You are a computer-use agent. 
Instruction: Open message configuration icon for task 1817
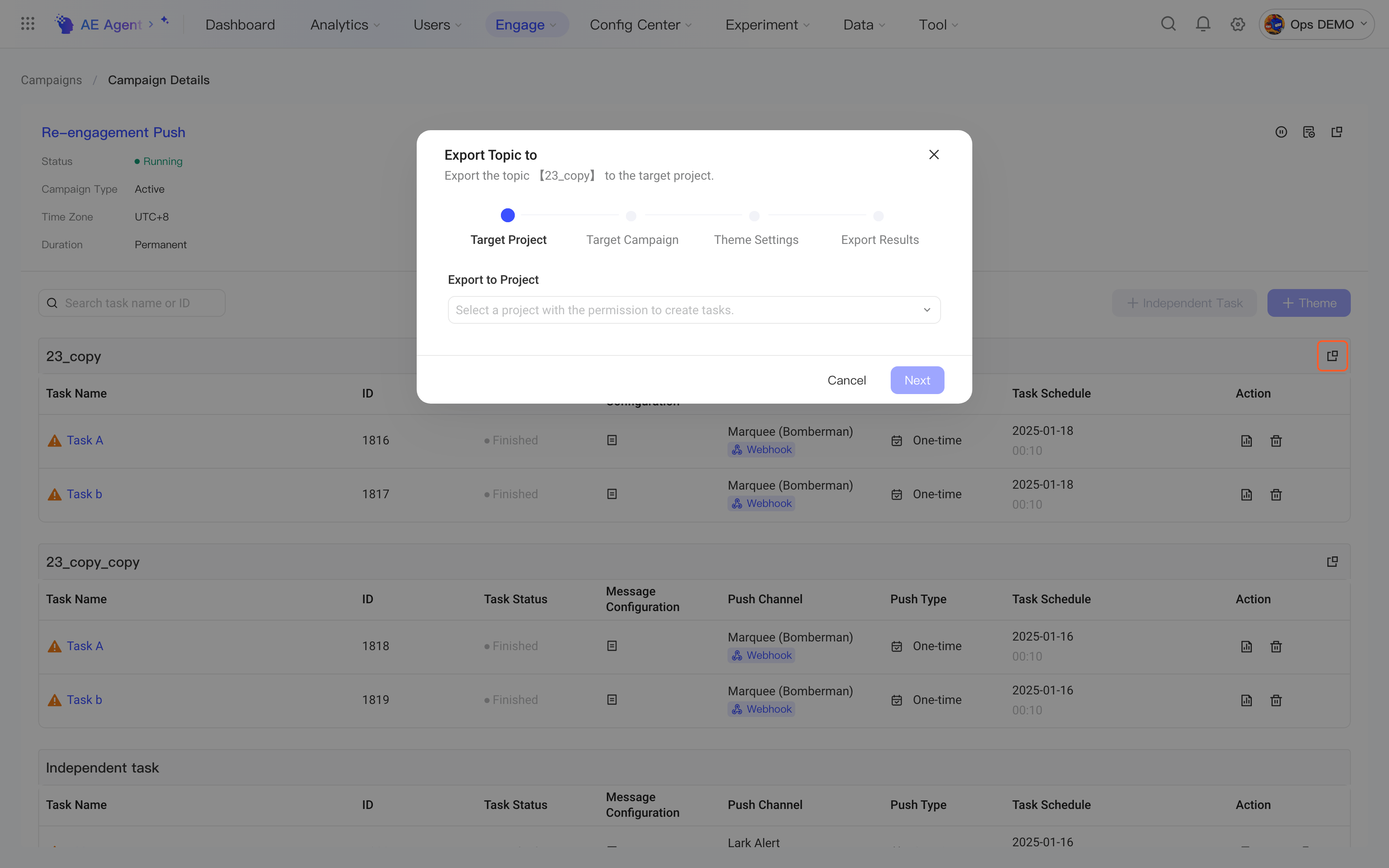(x=612, y=494)
